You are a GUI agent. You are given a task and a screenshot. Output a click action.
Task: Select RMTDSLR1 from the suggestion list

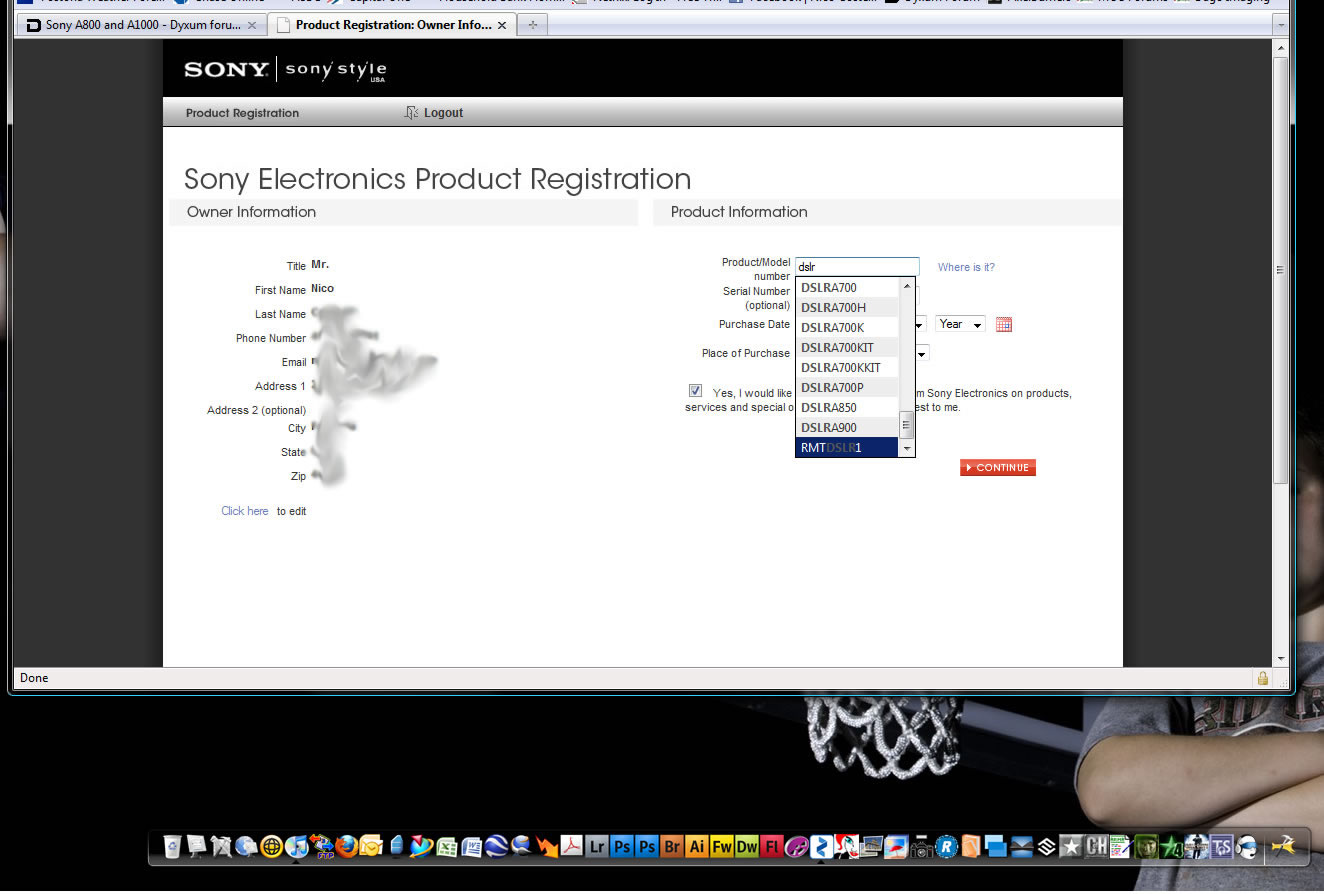[x=848, y=448]
